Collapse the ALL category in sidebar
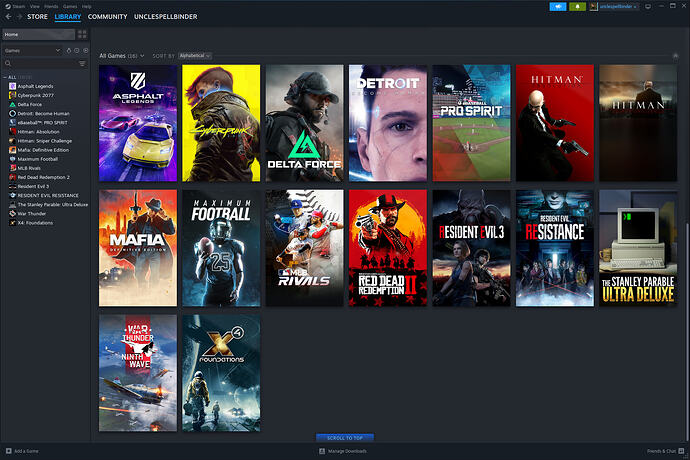This screenshot has height=460, width=690. tap(5, 77)
